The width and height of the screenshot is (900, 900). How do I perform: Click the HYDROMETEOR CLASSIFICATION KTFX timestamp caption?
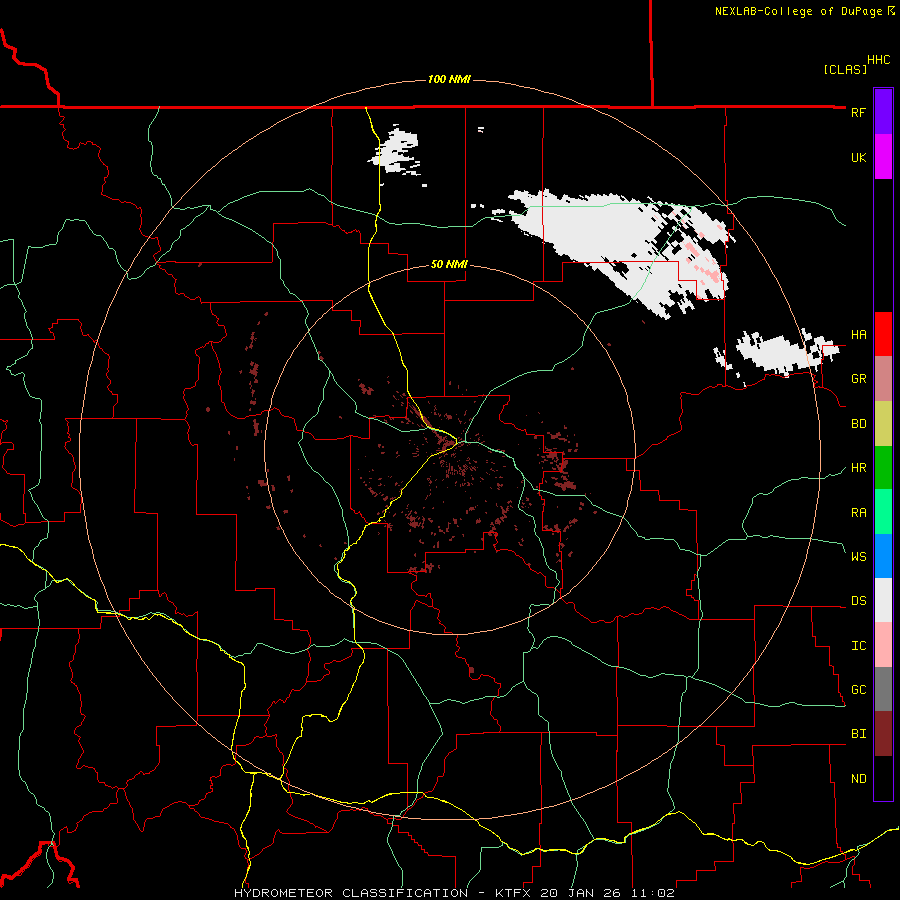pyautogui.click(x=454, y=893)
